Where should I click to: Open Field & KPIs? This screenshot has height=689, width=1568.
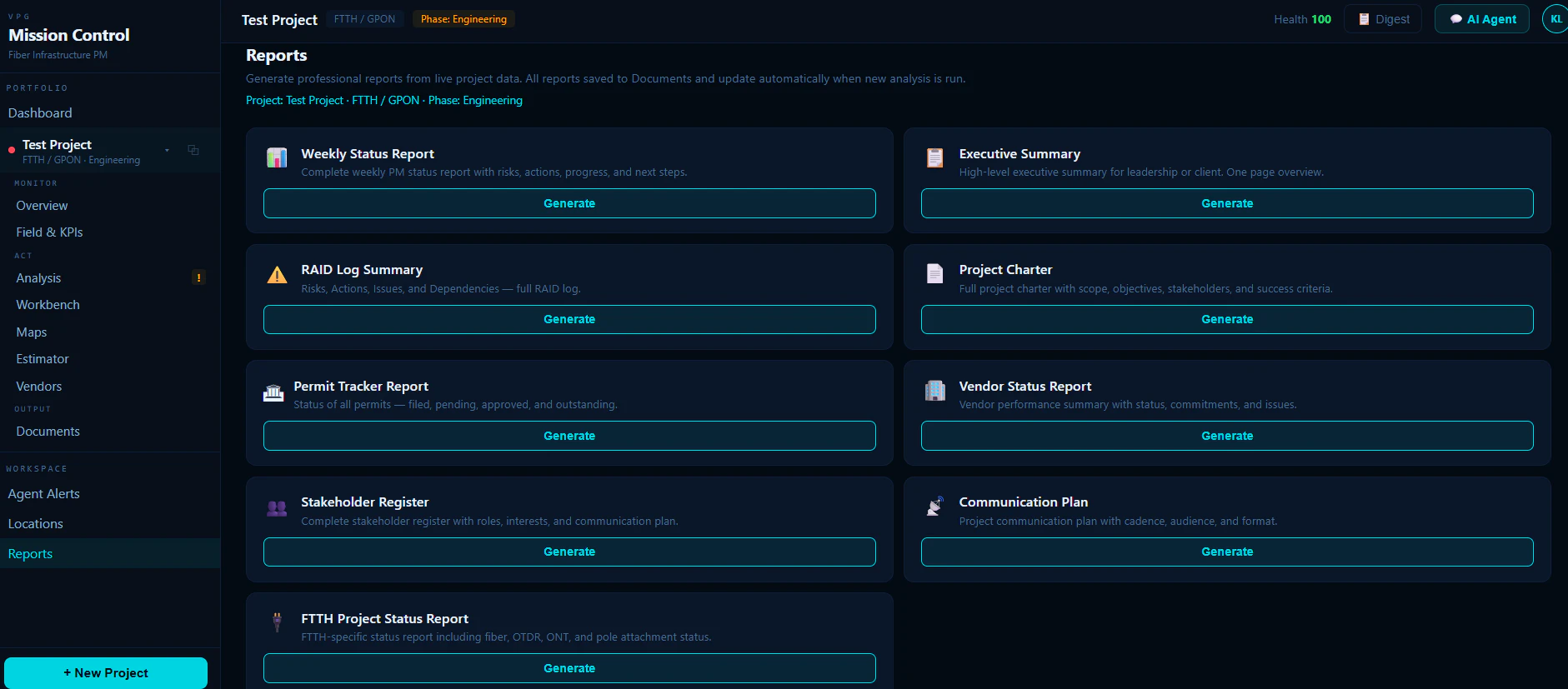coord(49,232)
